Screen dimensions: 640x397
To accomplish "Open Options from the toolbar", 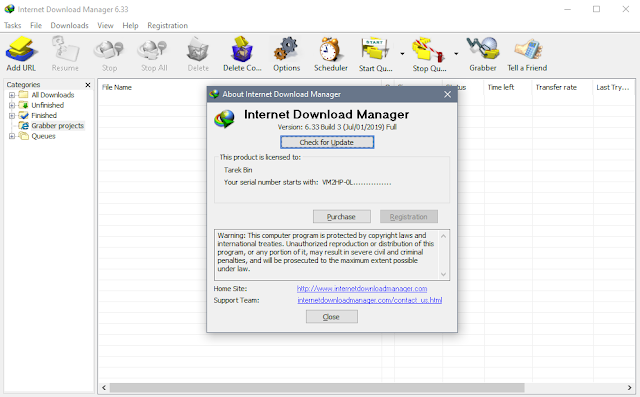I will pyautogui.click(x=287, y=54).
